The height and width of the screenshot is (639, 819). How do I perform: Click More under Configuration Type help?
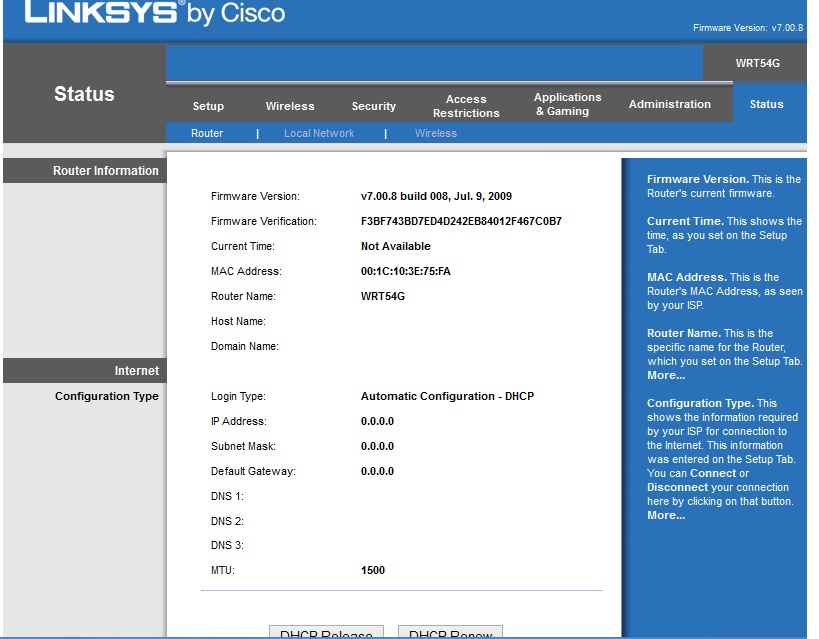(665, 515)
